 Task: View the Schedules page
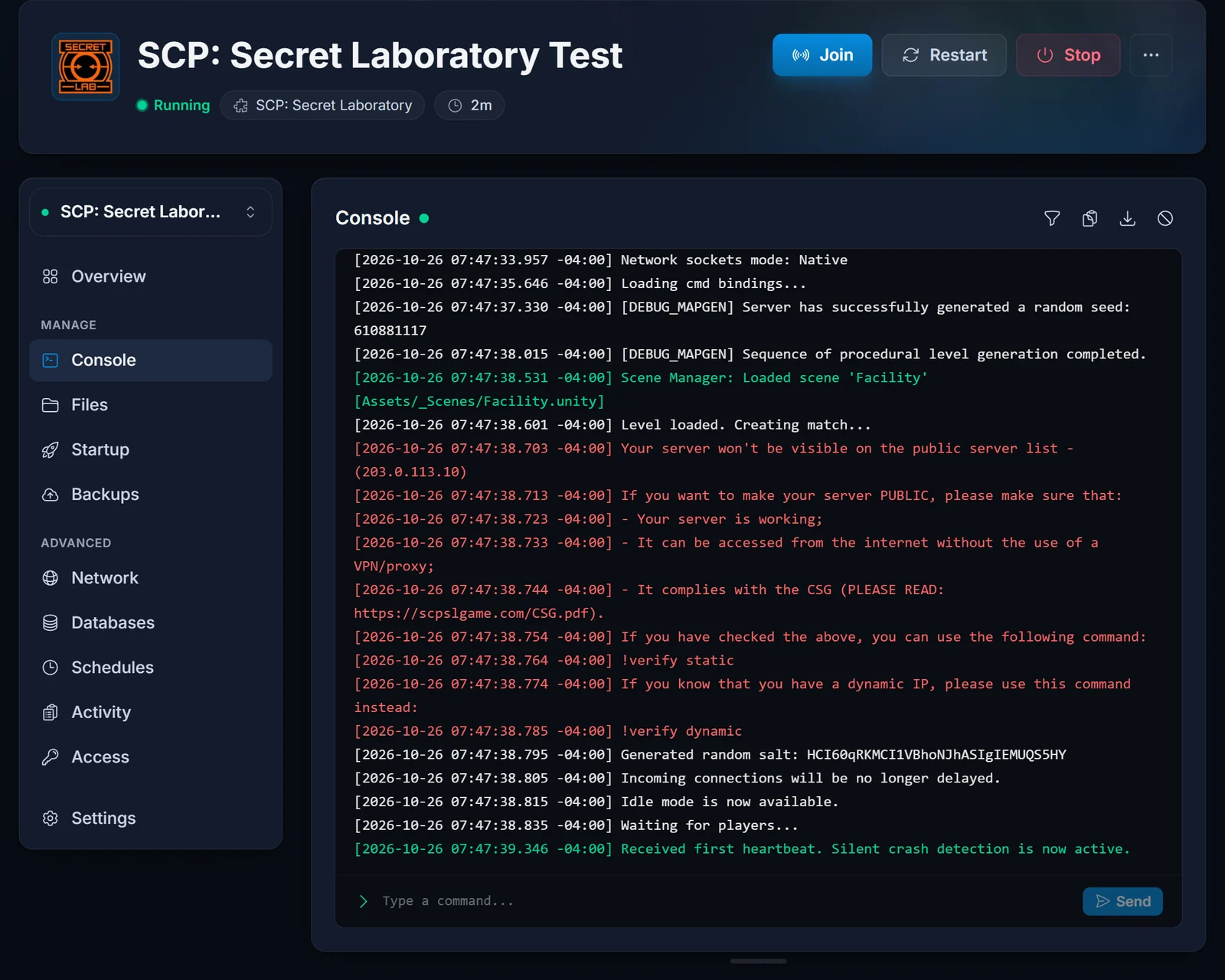pyautogui.click(x=151, y=668)
